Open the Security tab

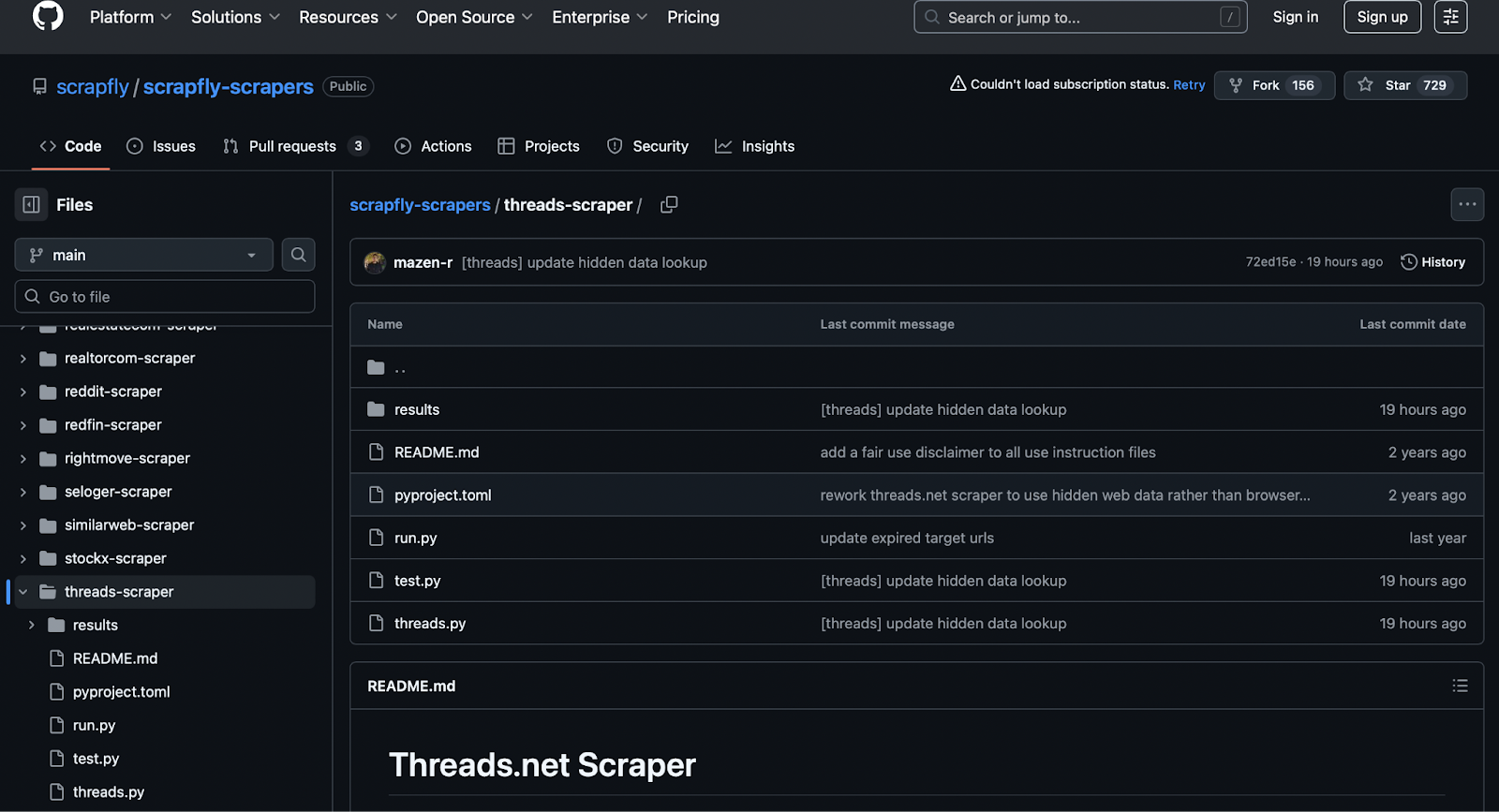coord(647,146)
